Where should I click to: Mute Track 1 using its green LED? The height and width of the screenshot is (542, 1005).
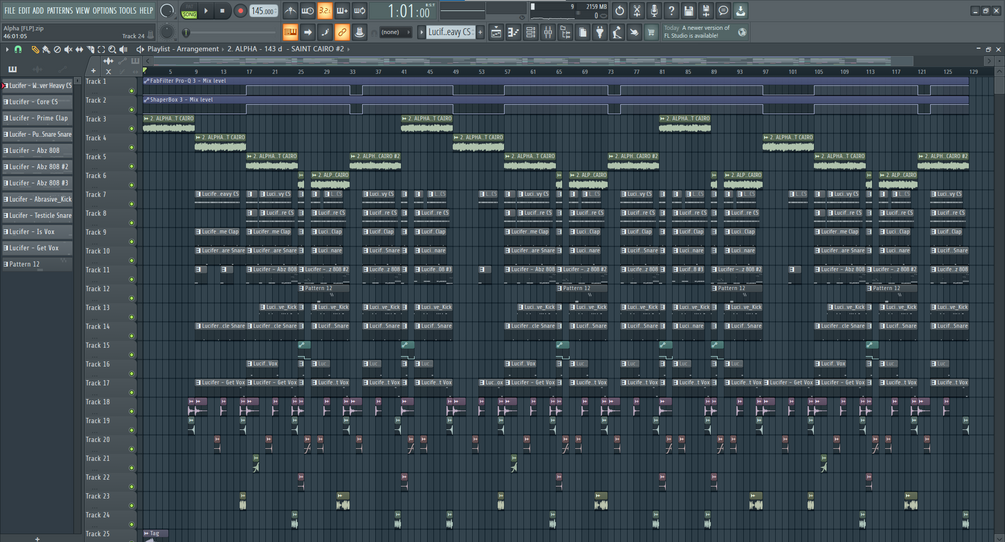(132, 91)
